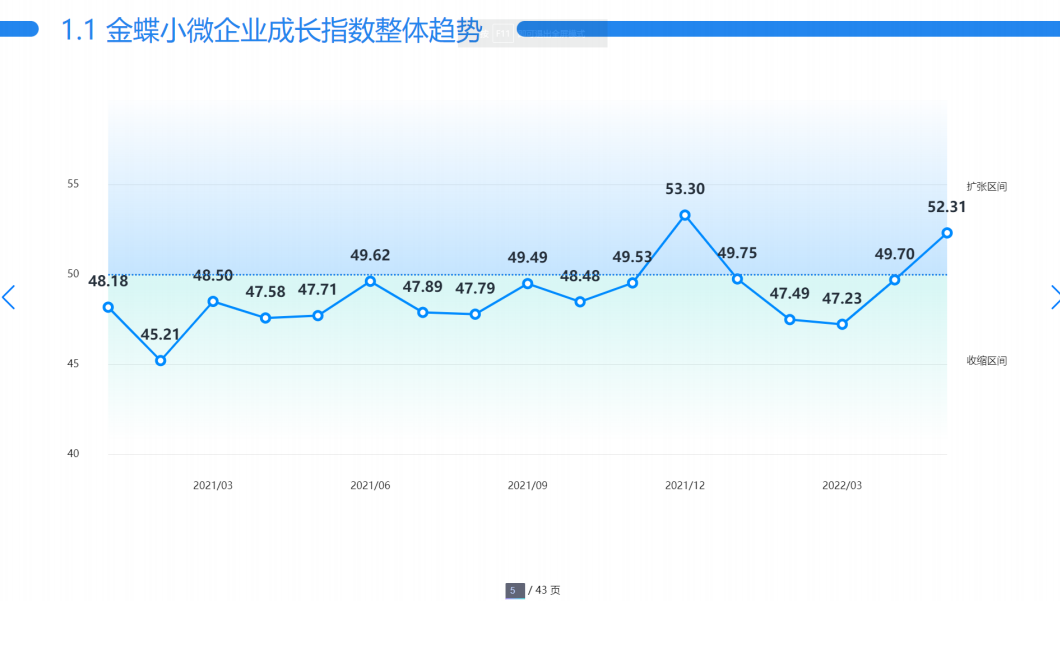Select the 49.62 data point marker
The image size is (1060, 656).
click(x=370, y=281)
